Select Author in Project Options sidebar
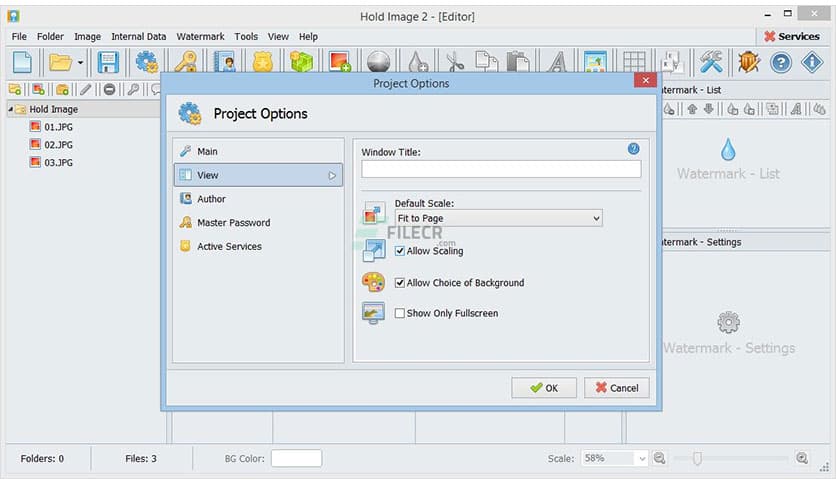The height and width of the screenshot is (484, 836). coord(258,199)
